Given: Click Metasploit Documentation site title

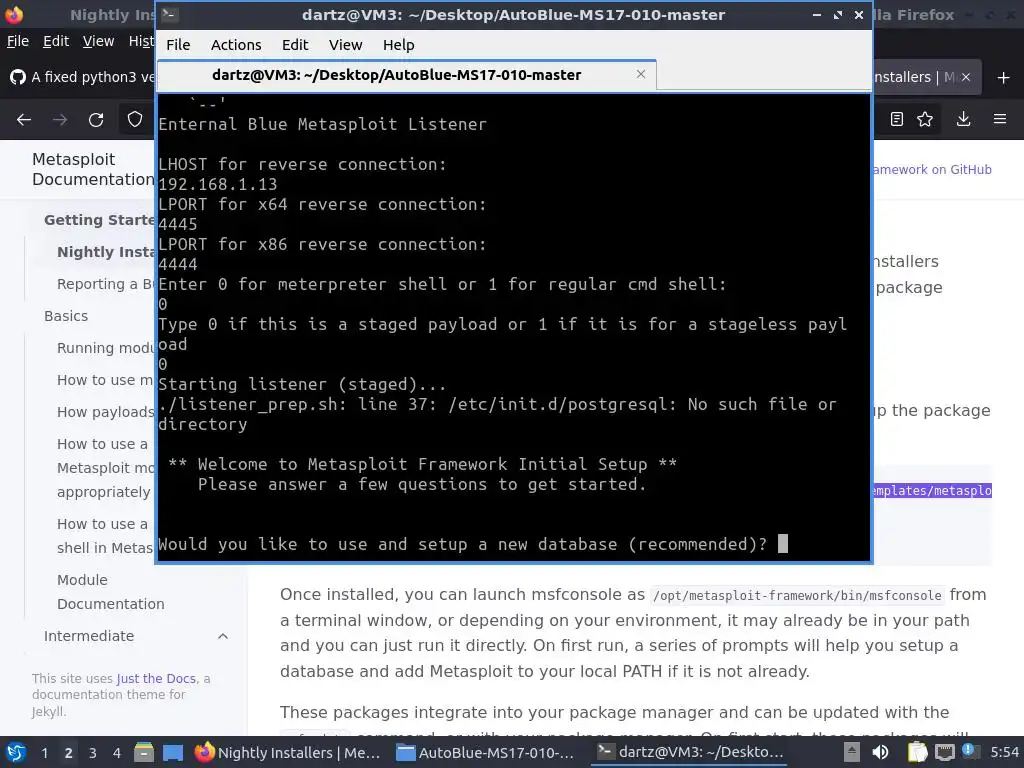Looking at the screenshot, I should click(93, 169).
